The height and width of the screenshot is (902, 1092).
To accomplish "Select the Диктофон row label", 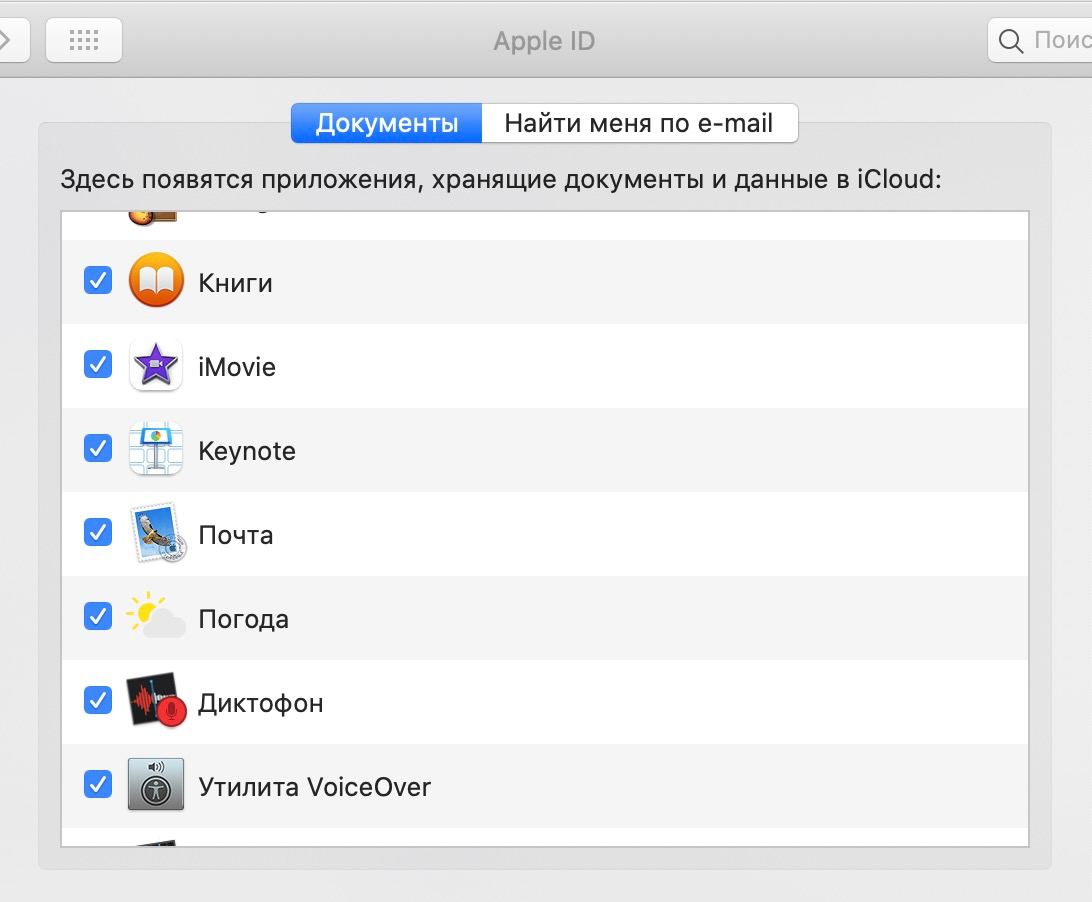I will point(261,703).
